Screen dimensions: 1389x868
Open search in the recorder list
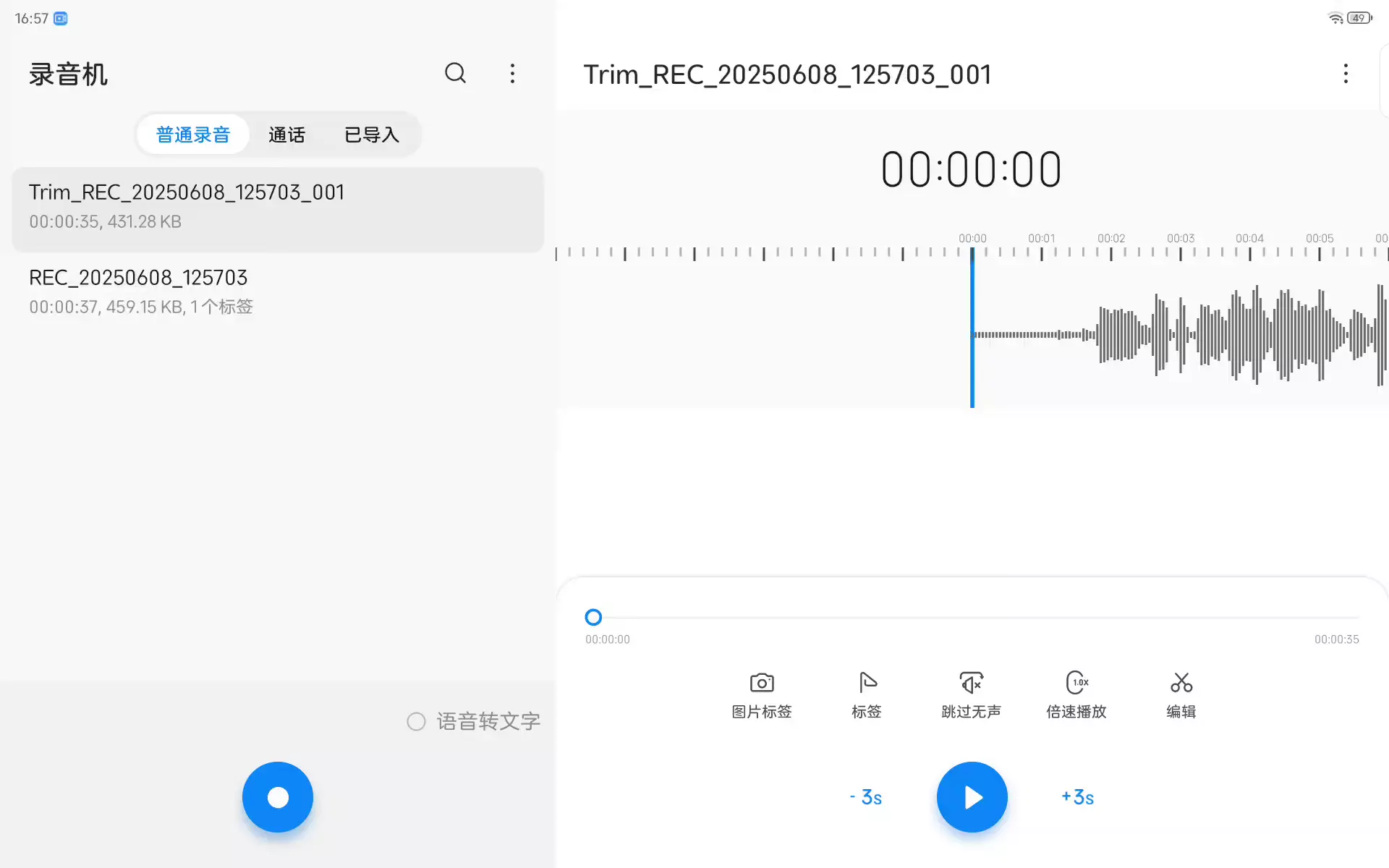pyautogui.click(x=455, y=73)
